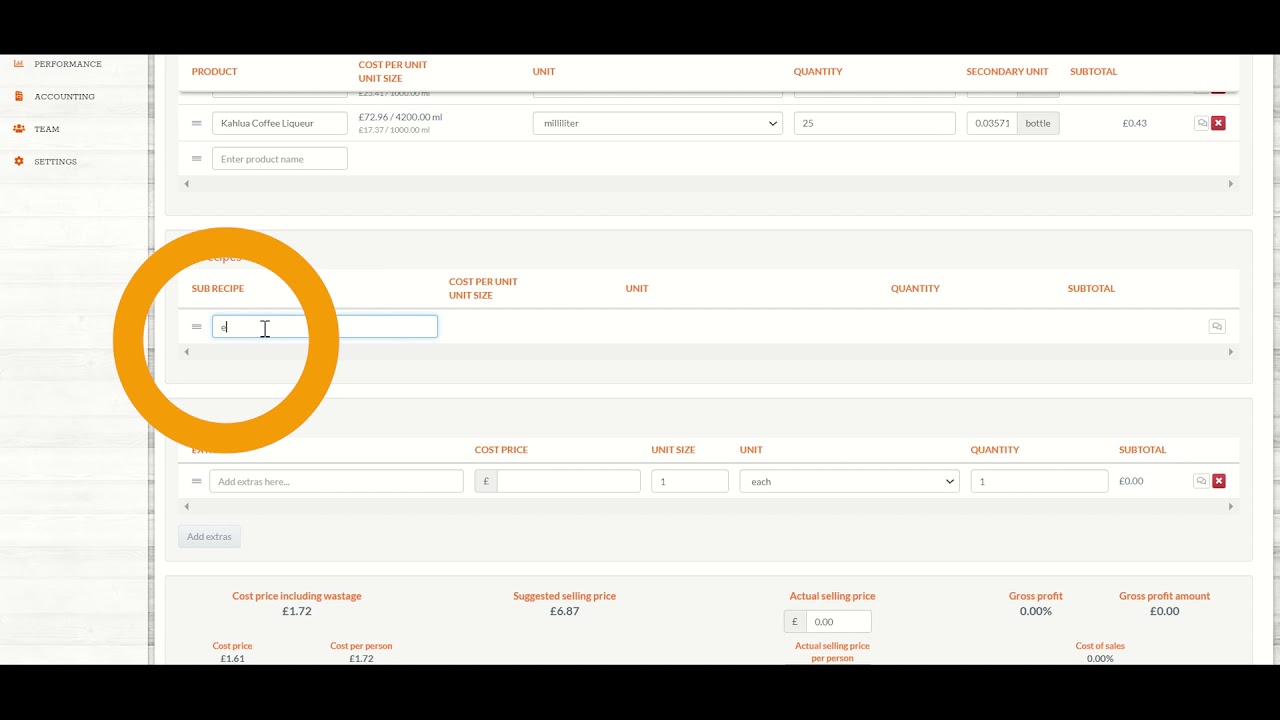Image resolution: width=1280 pixels, height=720 pixels.
Task: Click the quantity field containing 25
Action: 875,123
